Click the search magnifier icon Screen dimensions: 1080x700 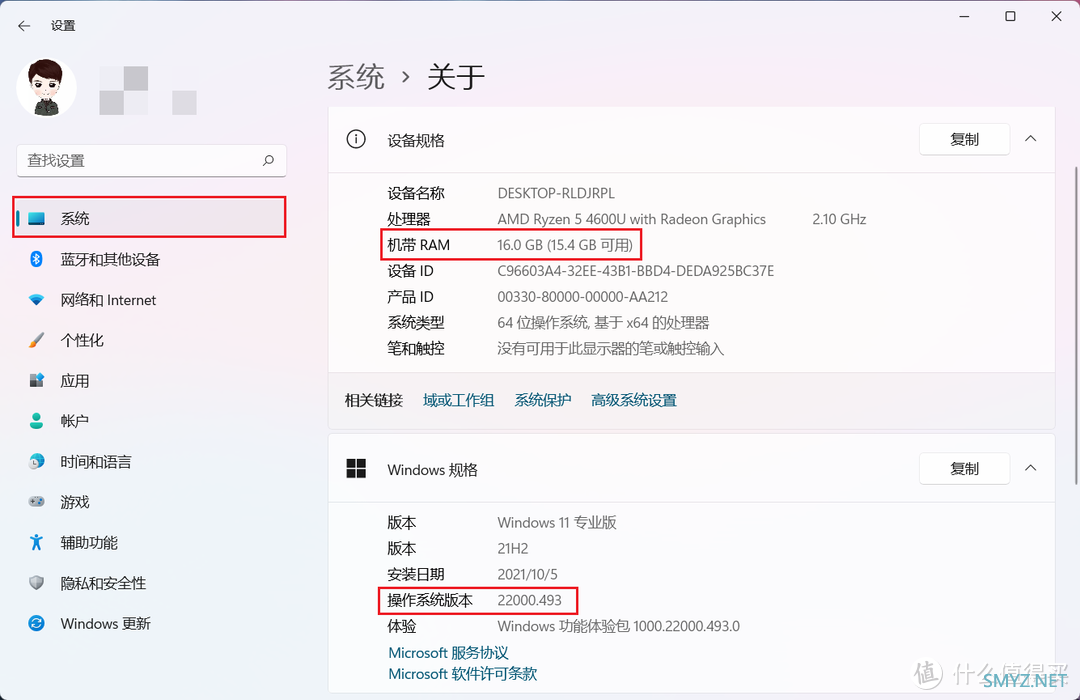268,161
